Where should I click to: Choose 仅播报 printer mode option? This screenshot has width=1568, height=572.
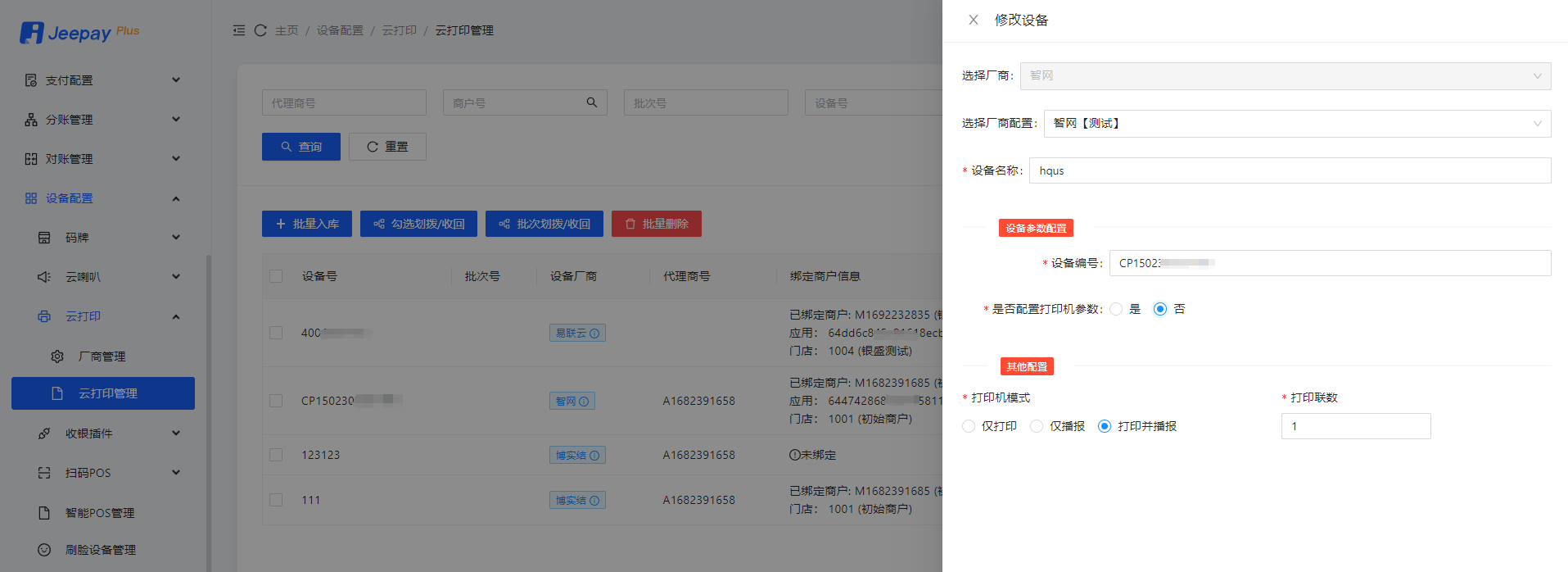pos(1037,426)
